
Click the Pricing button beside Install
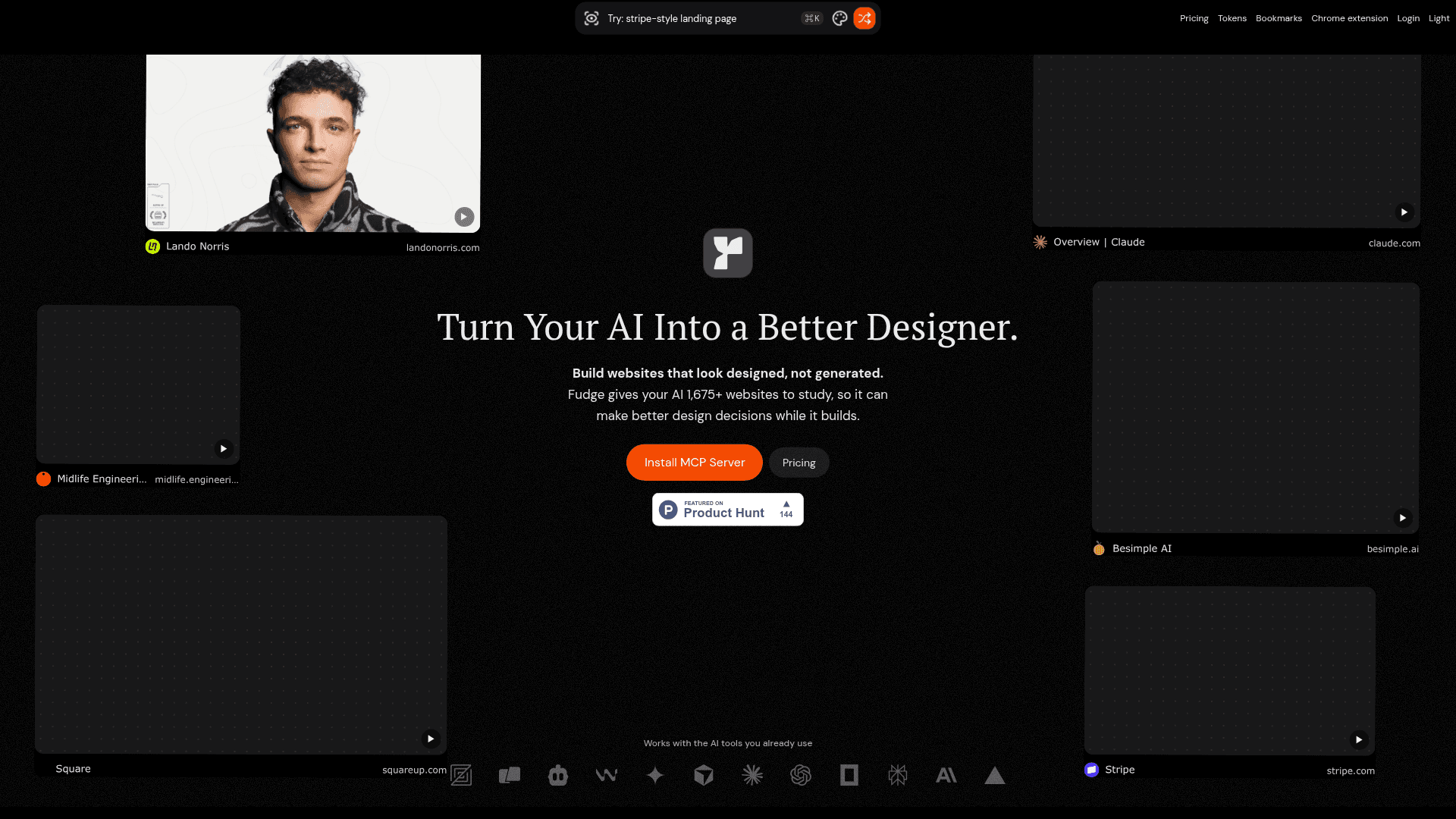tap(799, 463)
